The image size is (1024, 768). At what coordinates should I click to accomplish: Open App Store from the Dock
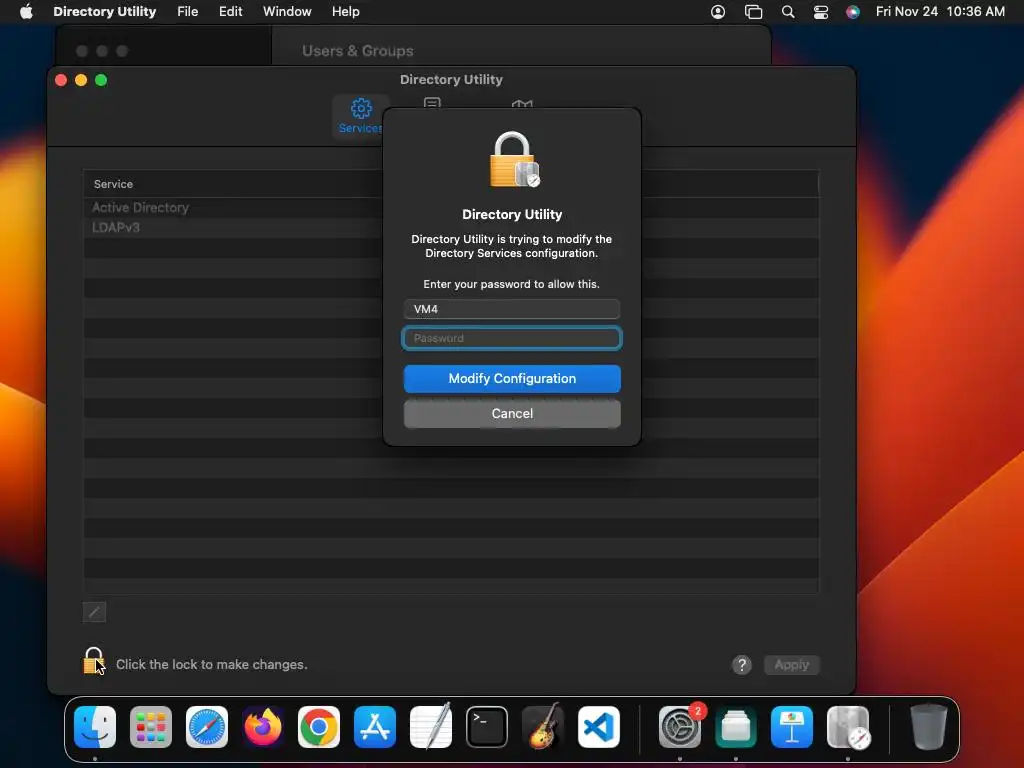click(x=375, y=727)
